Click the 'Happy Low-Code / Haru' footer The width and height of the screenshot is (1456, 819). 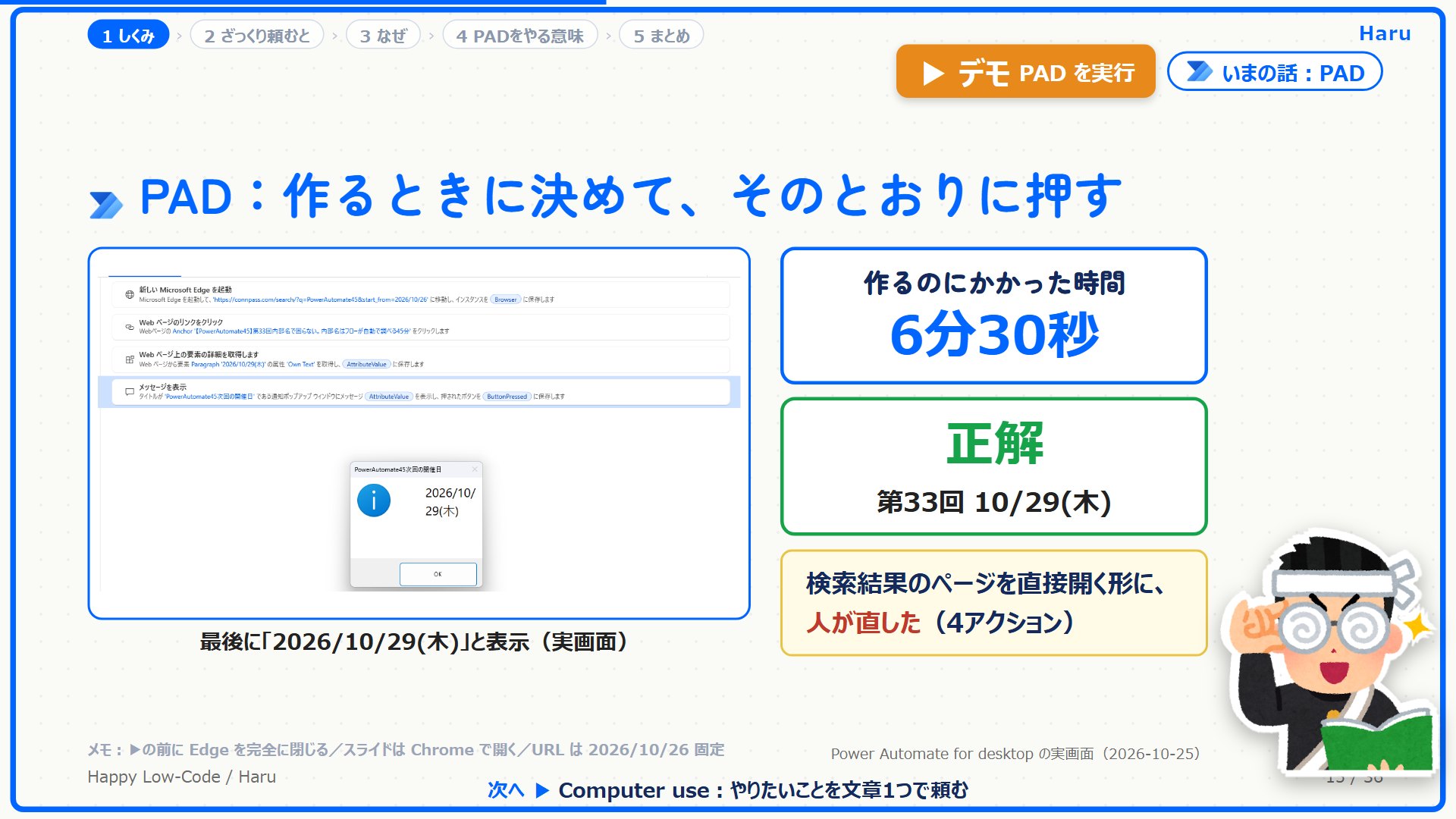[182, 777]
